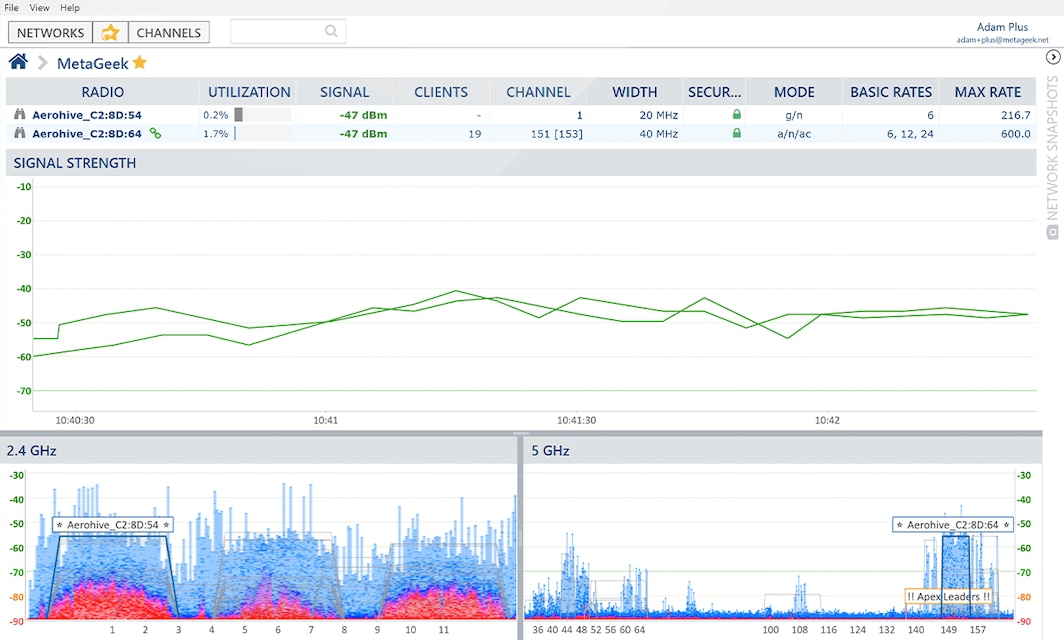Sort by RADIO column header
Viewport: 1064px width, 640px height.
pos(102,92)
